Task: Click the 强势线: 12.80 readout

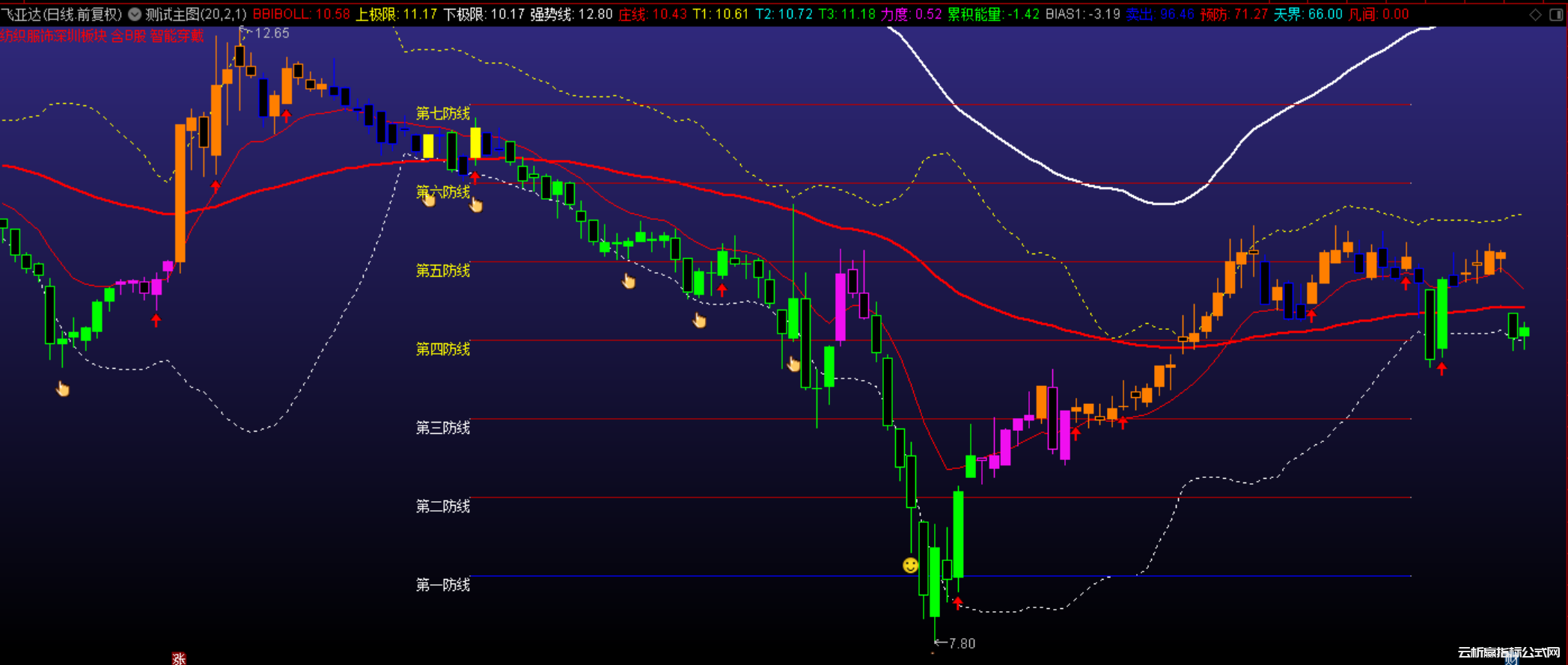Action: coord(571,14)
